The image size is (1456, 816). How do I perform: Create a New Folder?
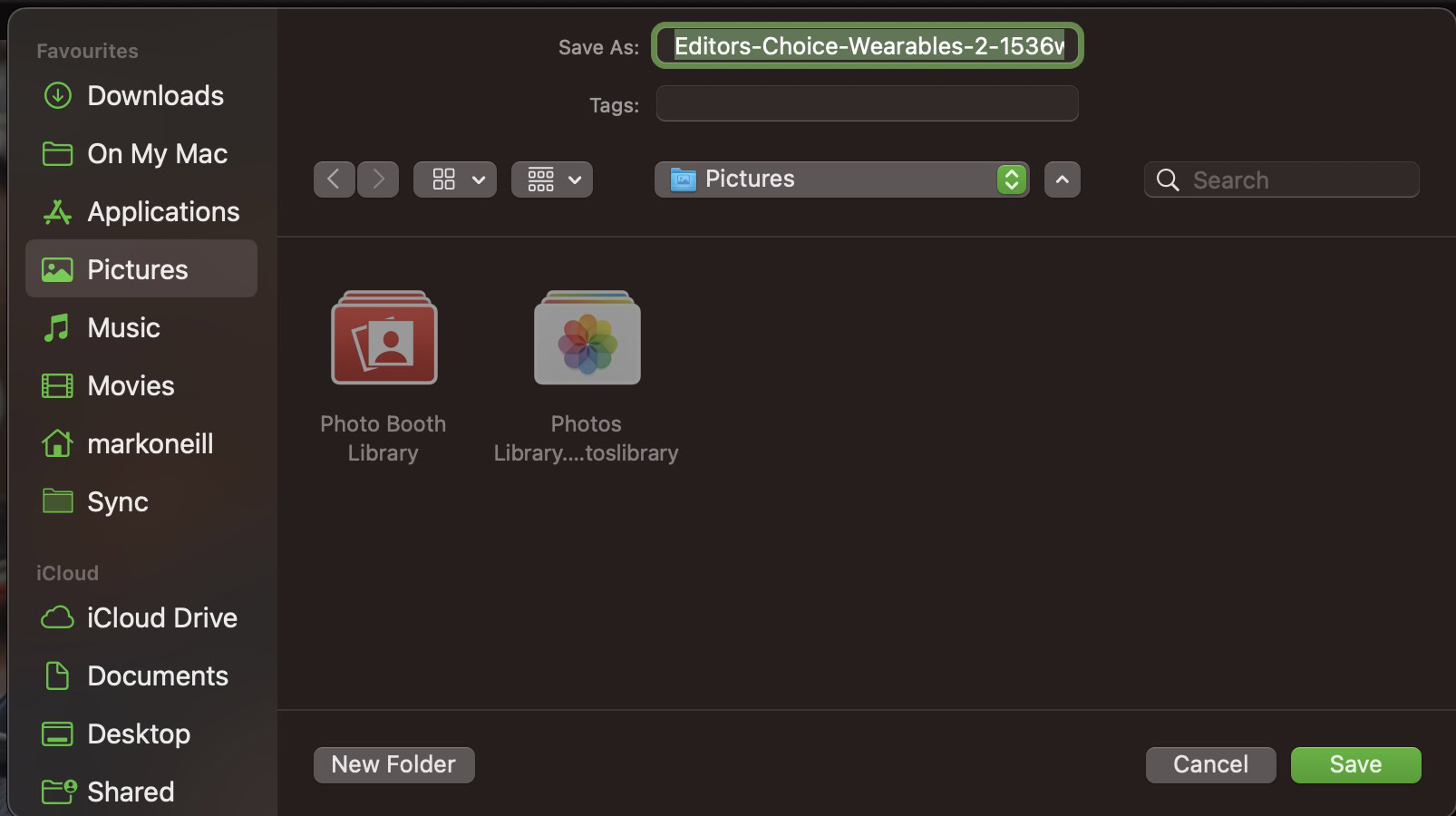393,764
